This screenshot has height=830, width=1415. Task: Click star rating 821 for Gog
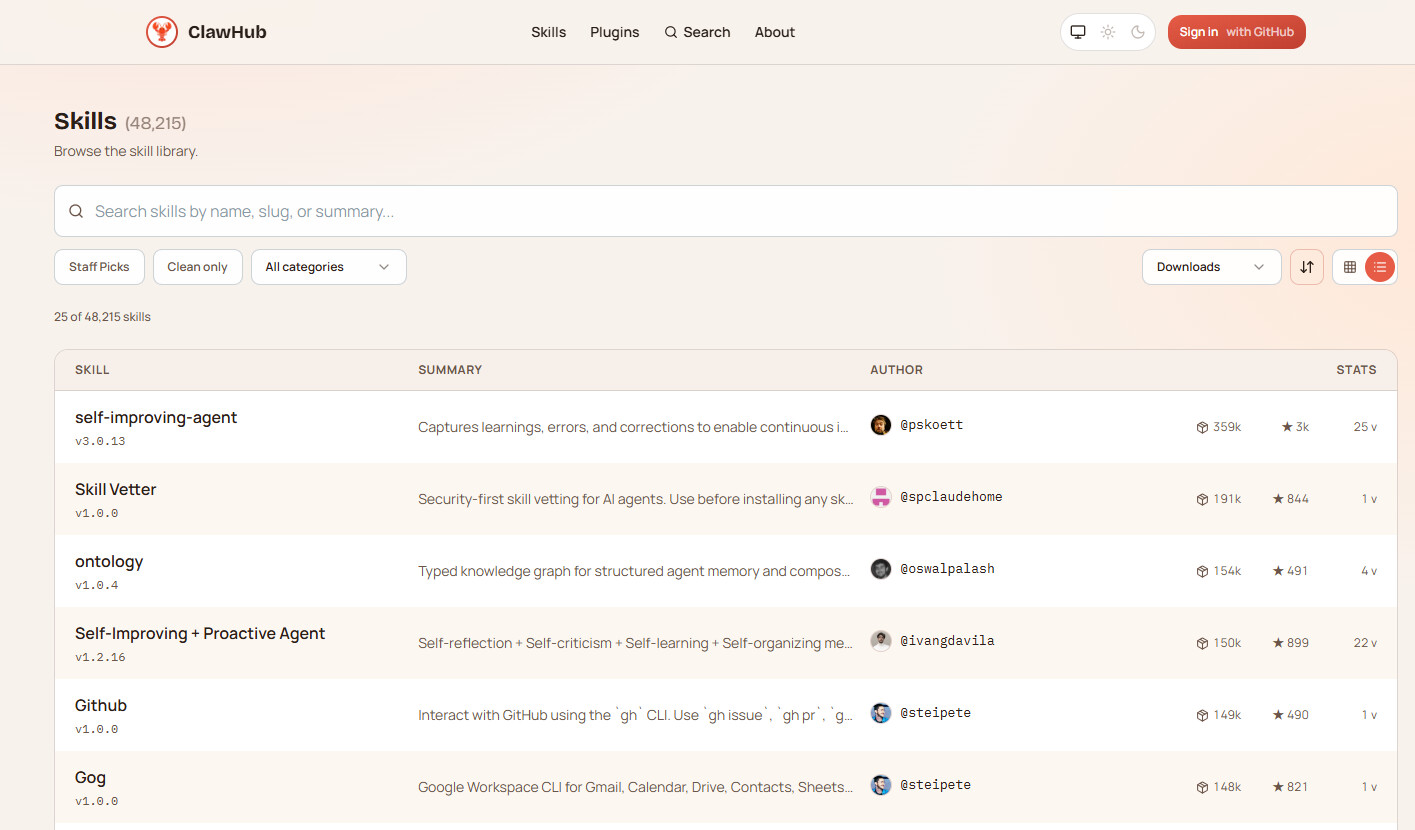(x=1290, y=787)
